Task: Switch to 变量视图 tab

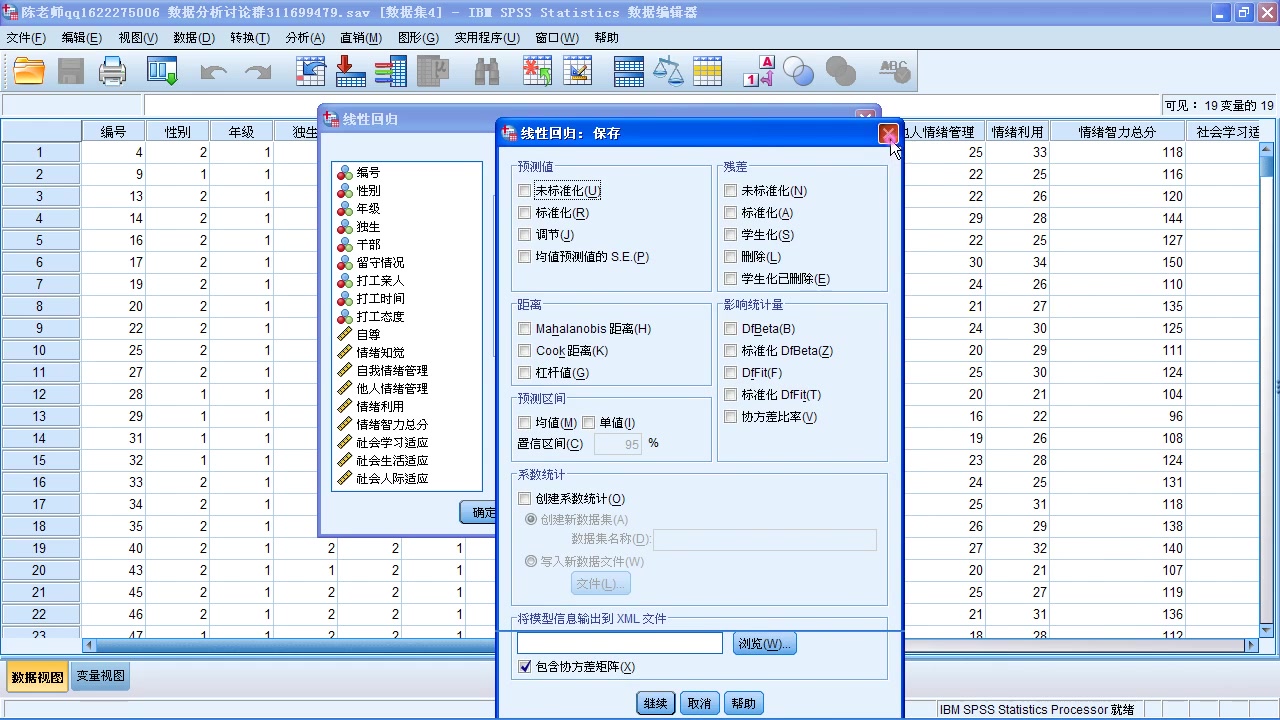Action: point(101,676)
